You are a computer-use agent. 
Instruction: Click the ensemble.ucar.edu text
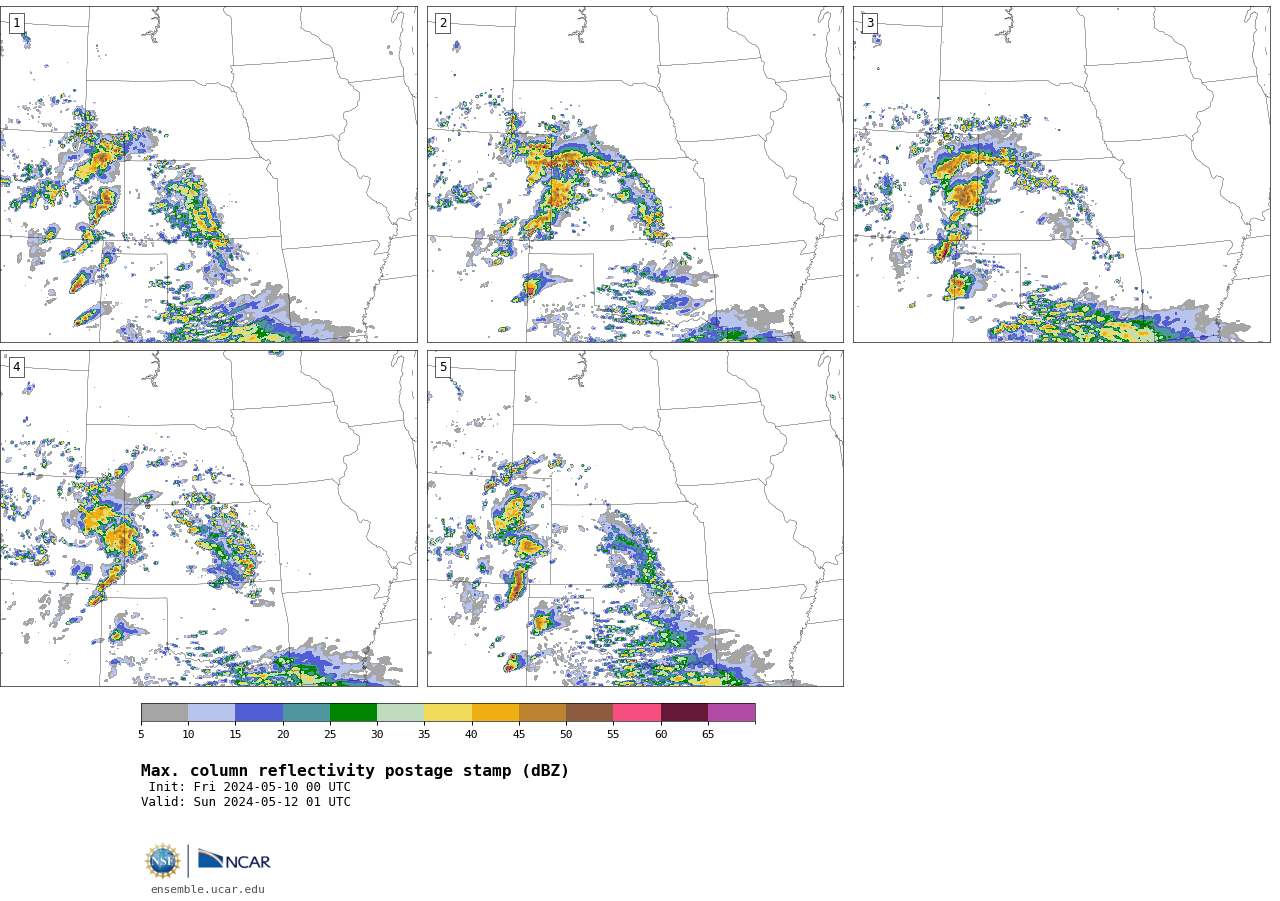pos(208,889)
